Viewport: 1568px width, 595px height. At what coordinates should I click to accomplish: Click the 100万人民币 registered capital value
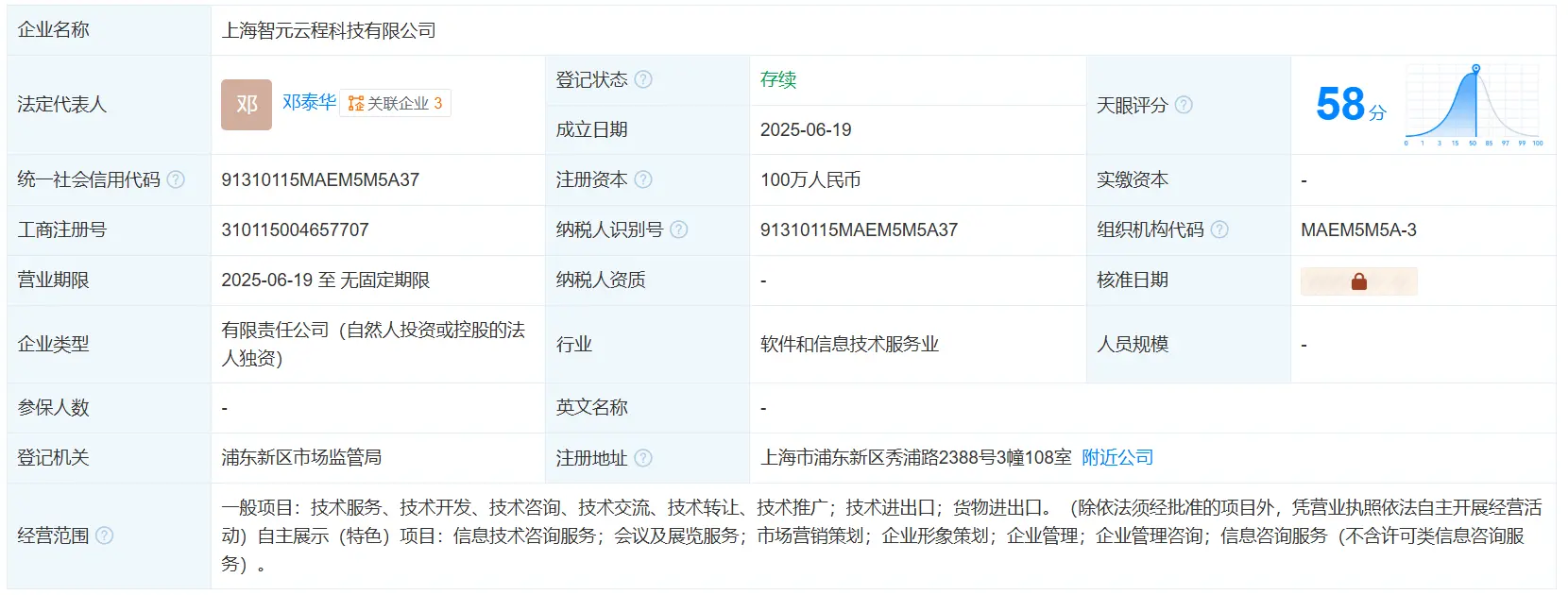click(x=810, y=179)
